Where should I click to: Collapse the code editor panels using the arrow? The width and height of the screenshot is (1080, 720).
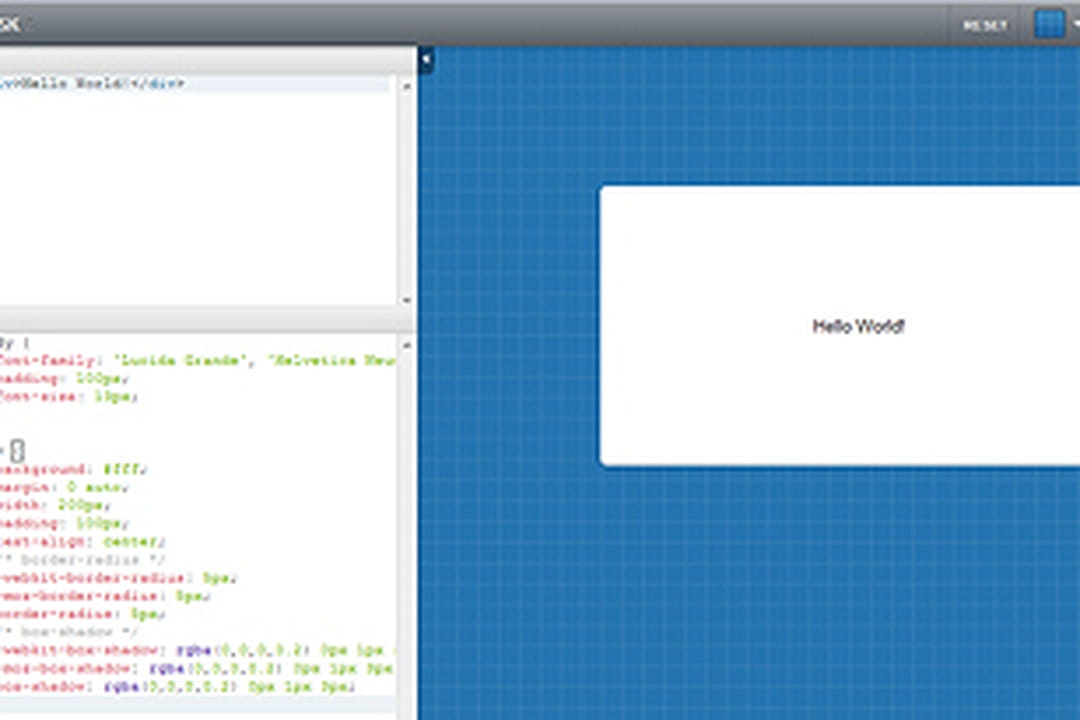click(x=424, y=60)
